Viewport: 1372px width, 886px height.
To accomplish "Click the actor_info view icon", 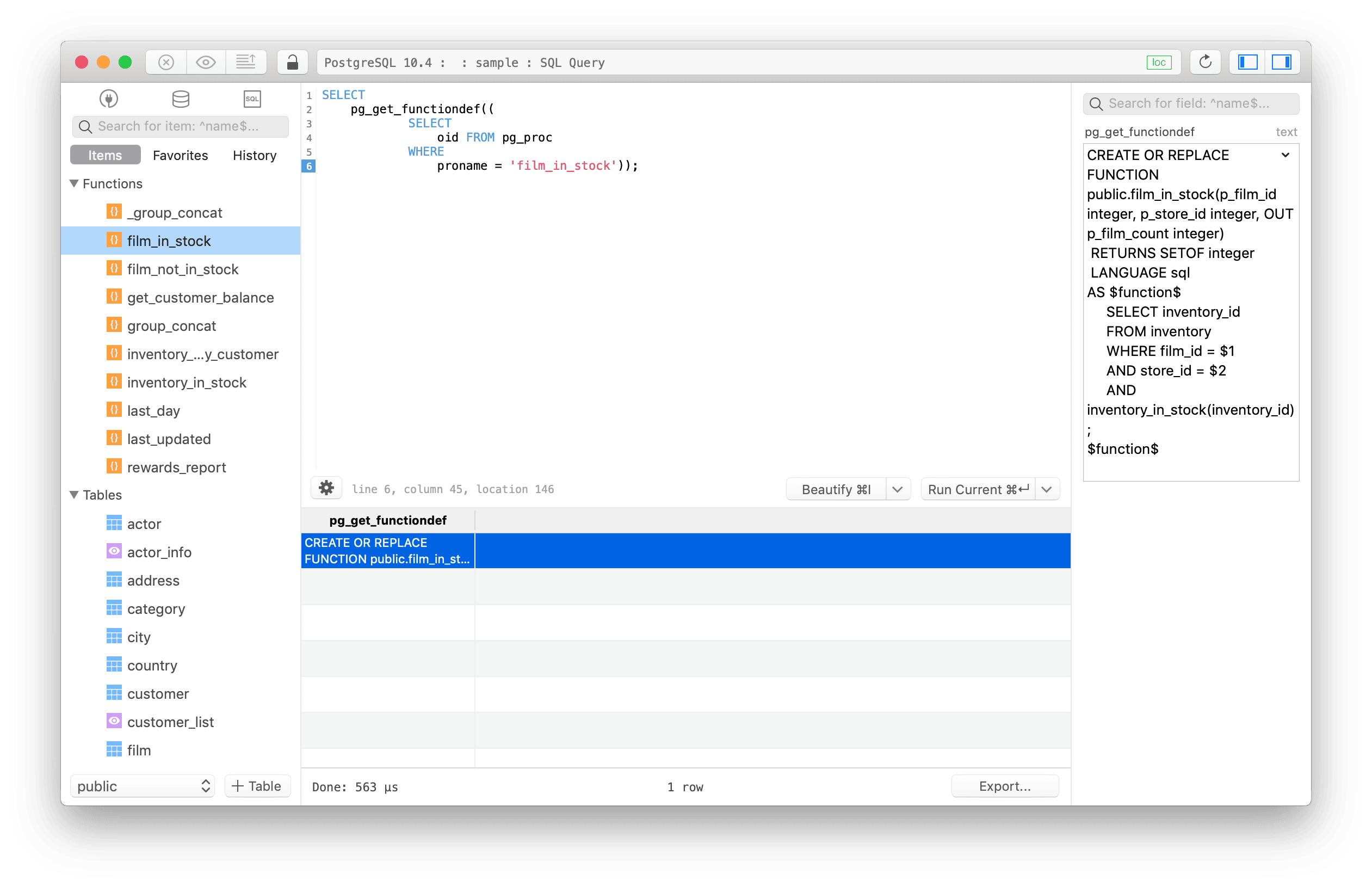I will pyautogui.click(x=114, y=552).
